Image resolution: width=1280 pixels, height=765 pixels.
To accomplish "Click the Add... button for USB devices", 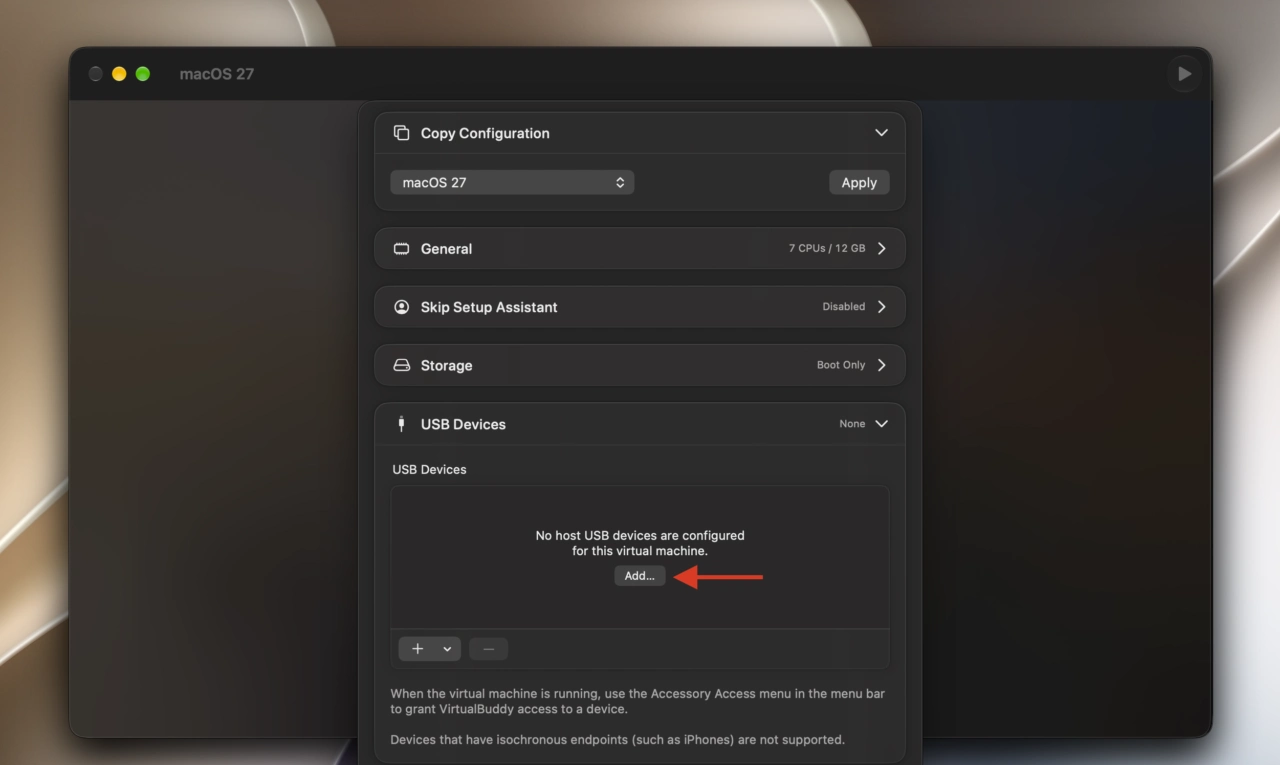I will point(639,575).
